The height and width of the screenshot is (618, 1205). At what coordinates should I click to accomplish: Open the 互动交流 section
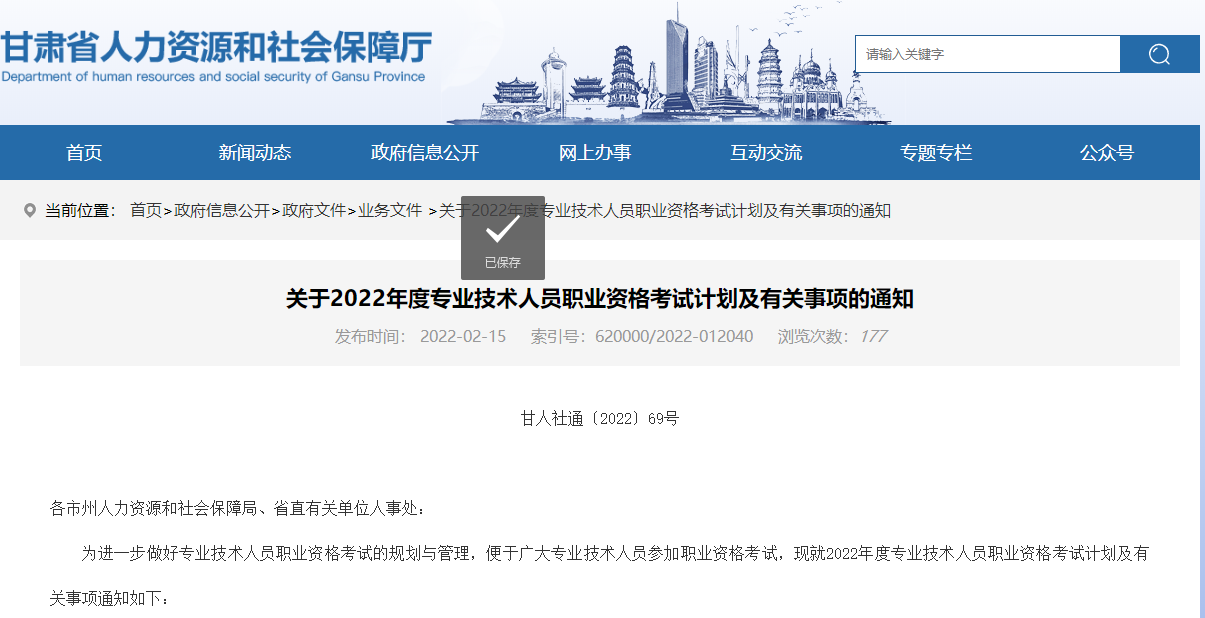coord(767,152)
